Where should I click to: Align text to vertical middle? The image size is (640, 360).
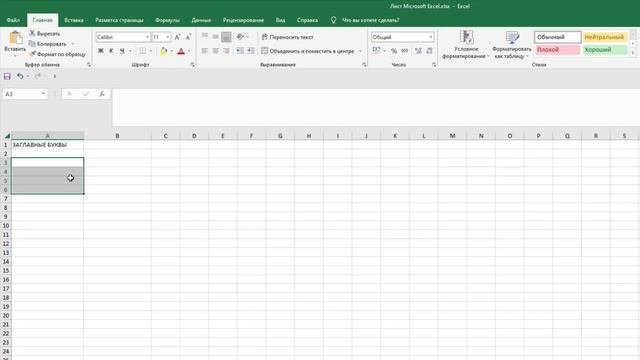(216, 37)
